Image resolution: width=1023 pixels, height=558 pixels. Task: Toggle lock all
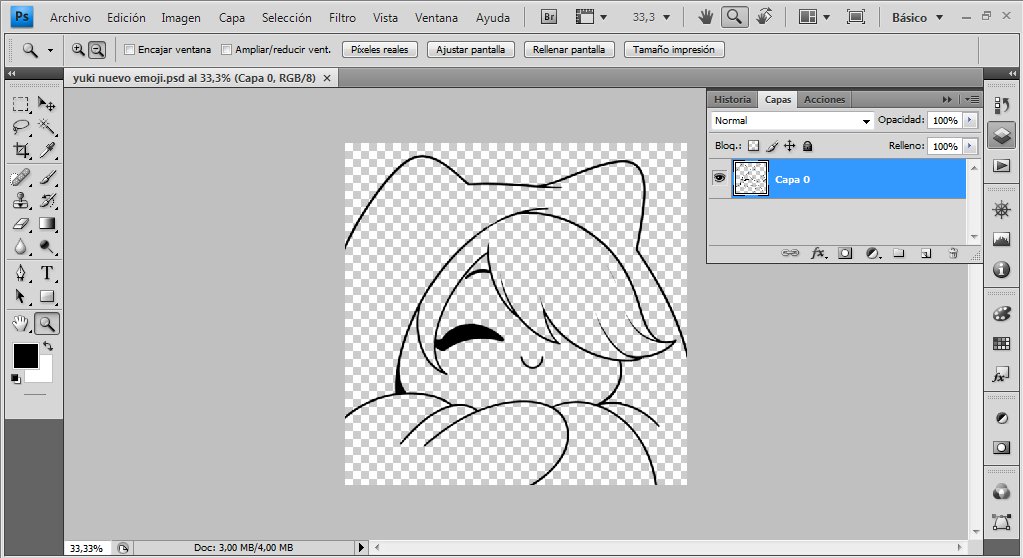click(807, 146)
